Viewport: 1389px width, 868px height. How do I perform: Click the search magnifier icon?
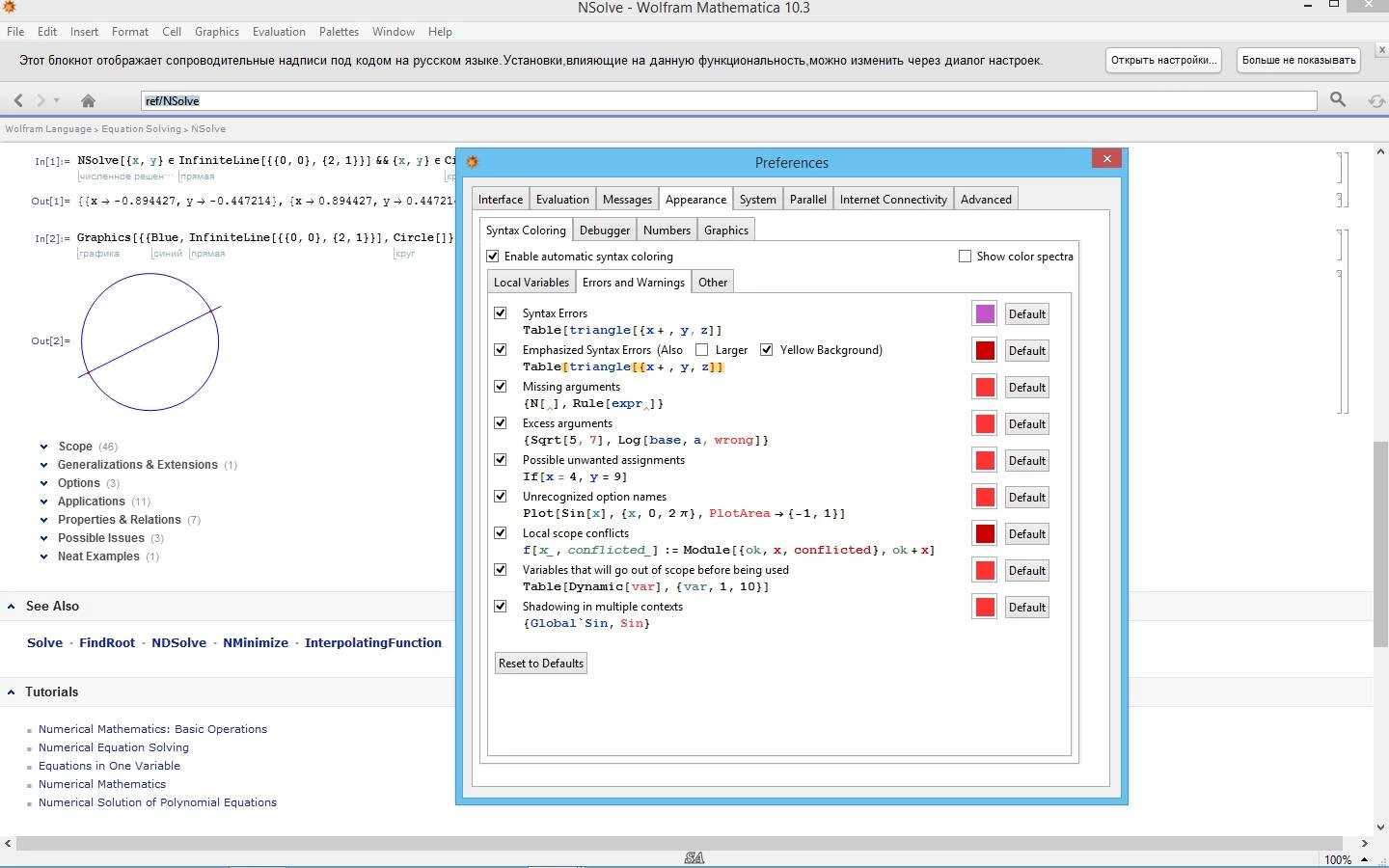coord(1338,99)
